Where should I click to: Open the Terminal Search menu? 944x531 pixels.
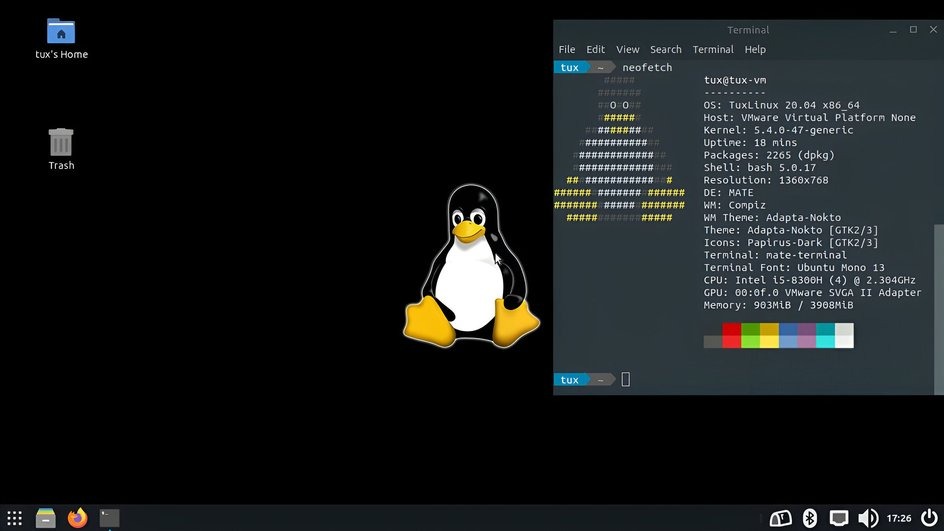tap(665, 49)
